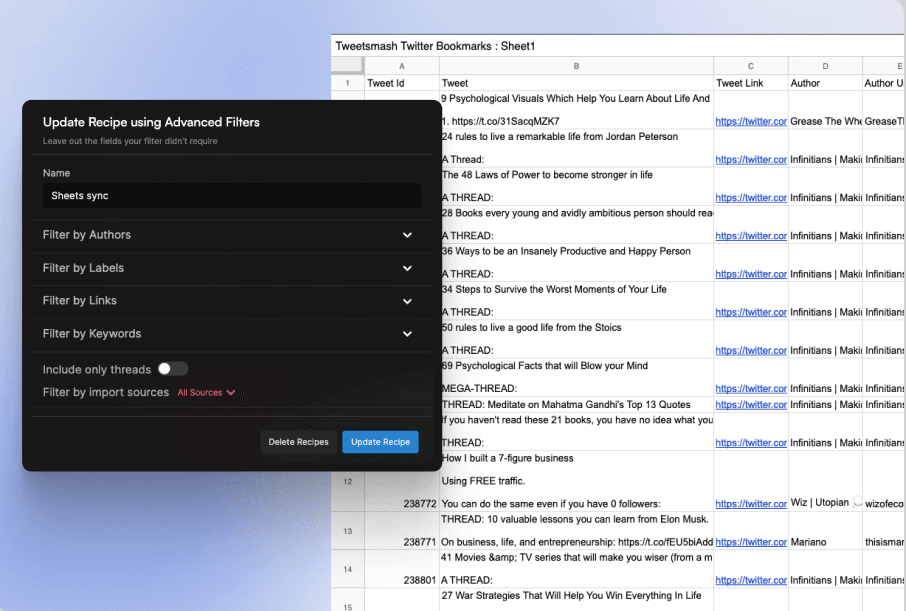Select column B header in spreadsheet
The height and width of the screenshot is (611, 906).
tap(576, 66)
